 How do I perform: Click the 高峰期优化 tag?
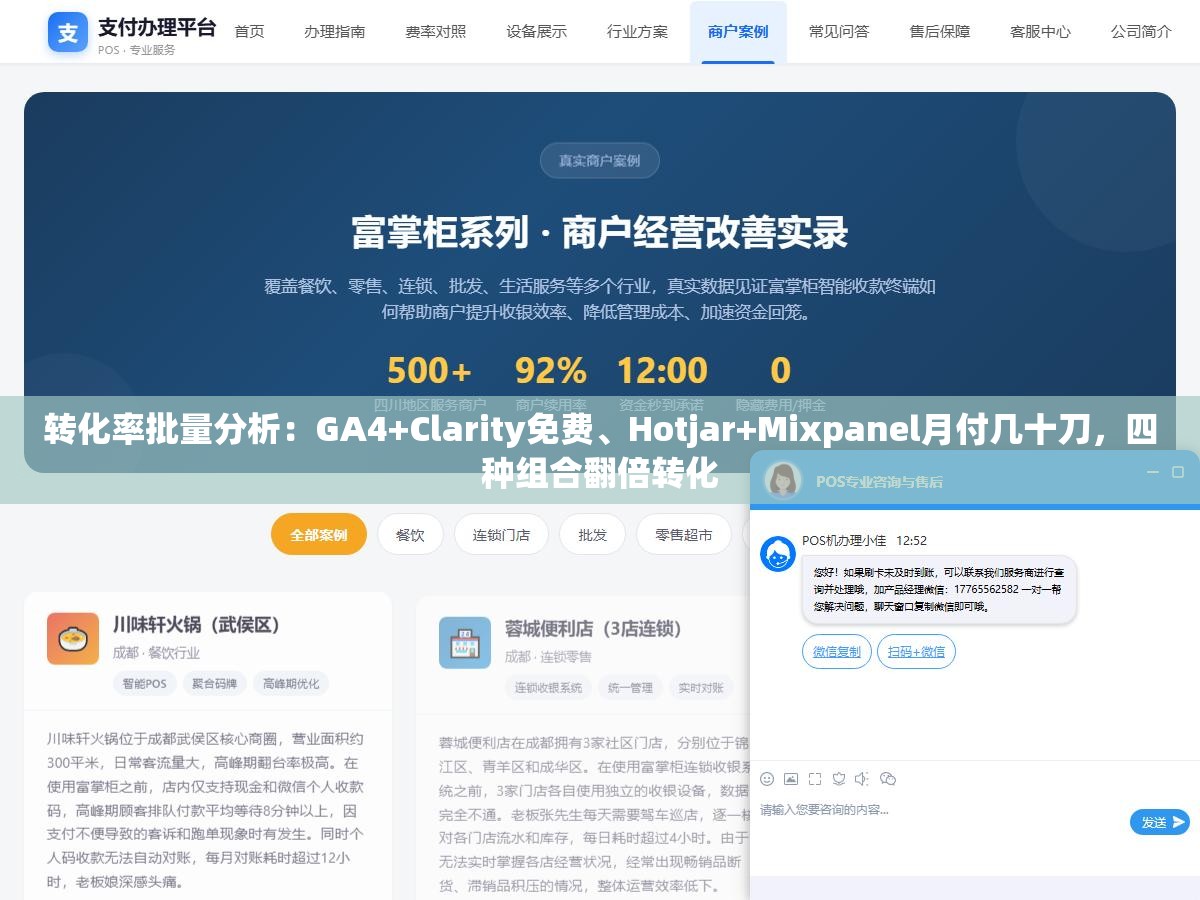291,684
